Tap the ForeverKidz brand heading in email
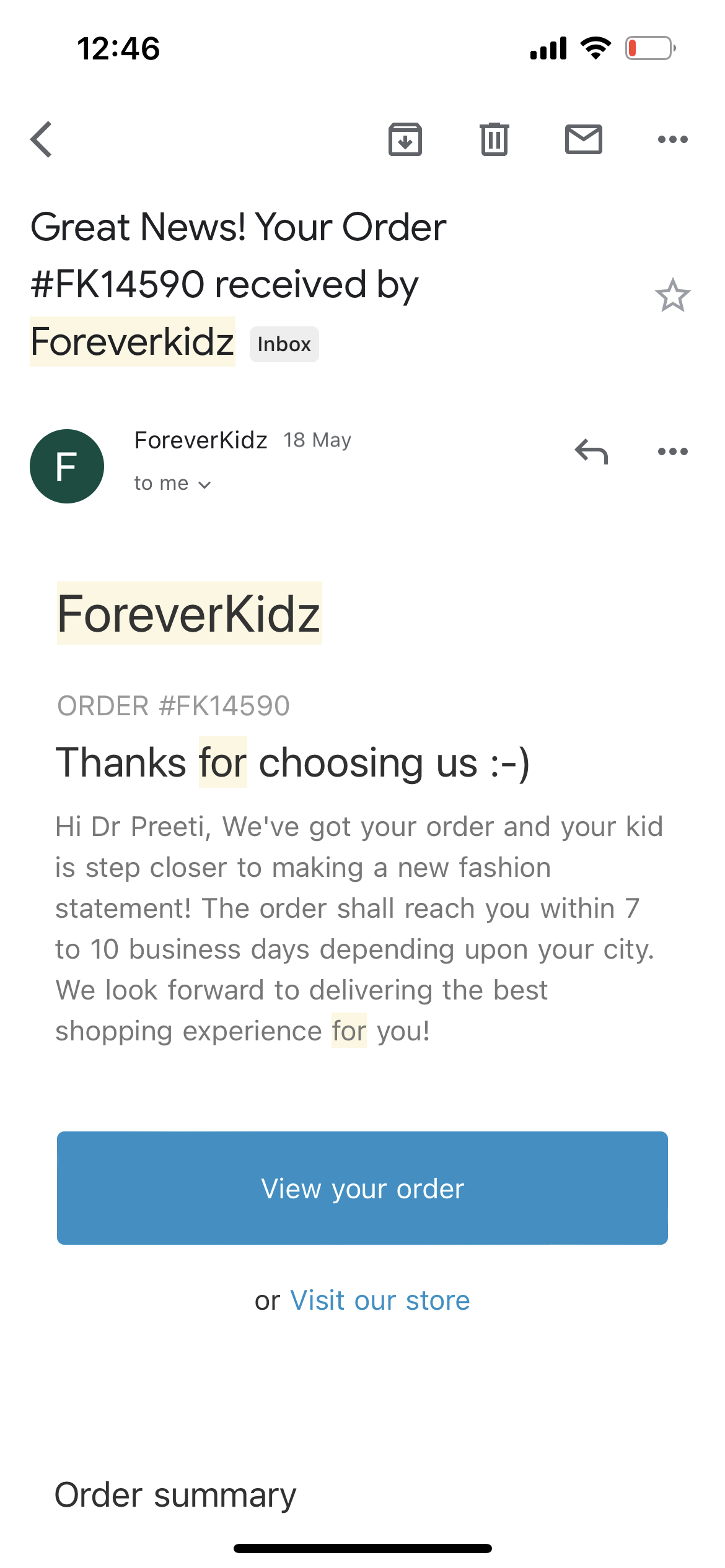This screenshot has height=1568, width=725. (x=189, y=614)
